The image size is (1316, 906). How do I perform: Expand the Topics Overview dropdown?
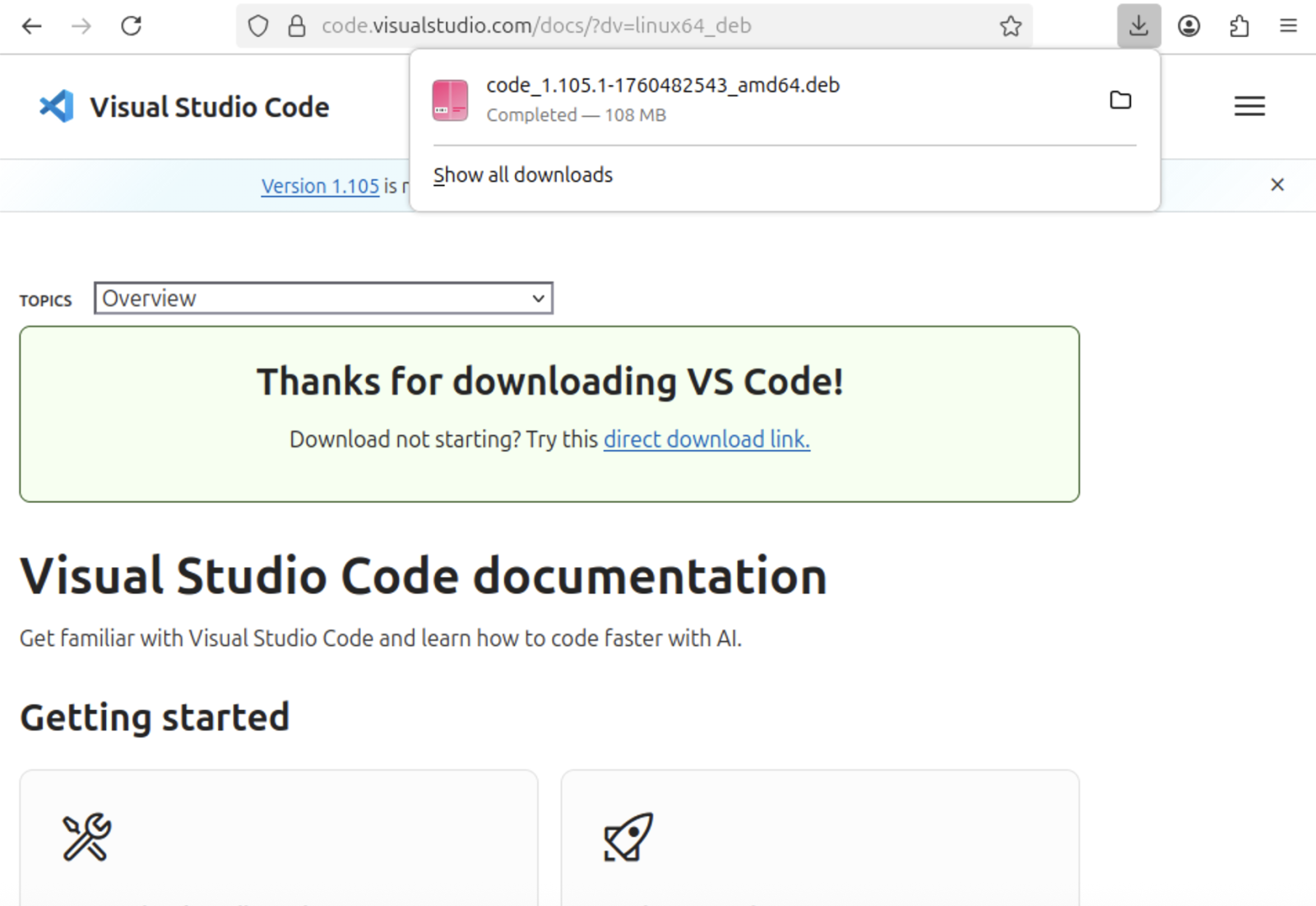click(x=323, y=298)
